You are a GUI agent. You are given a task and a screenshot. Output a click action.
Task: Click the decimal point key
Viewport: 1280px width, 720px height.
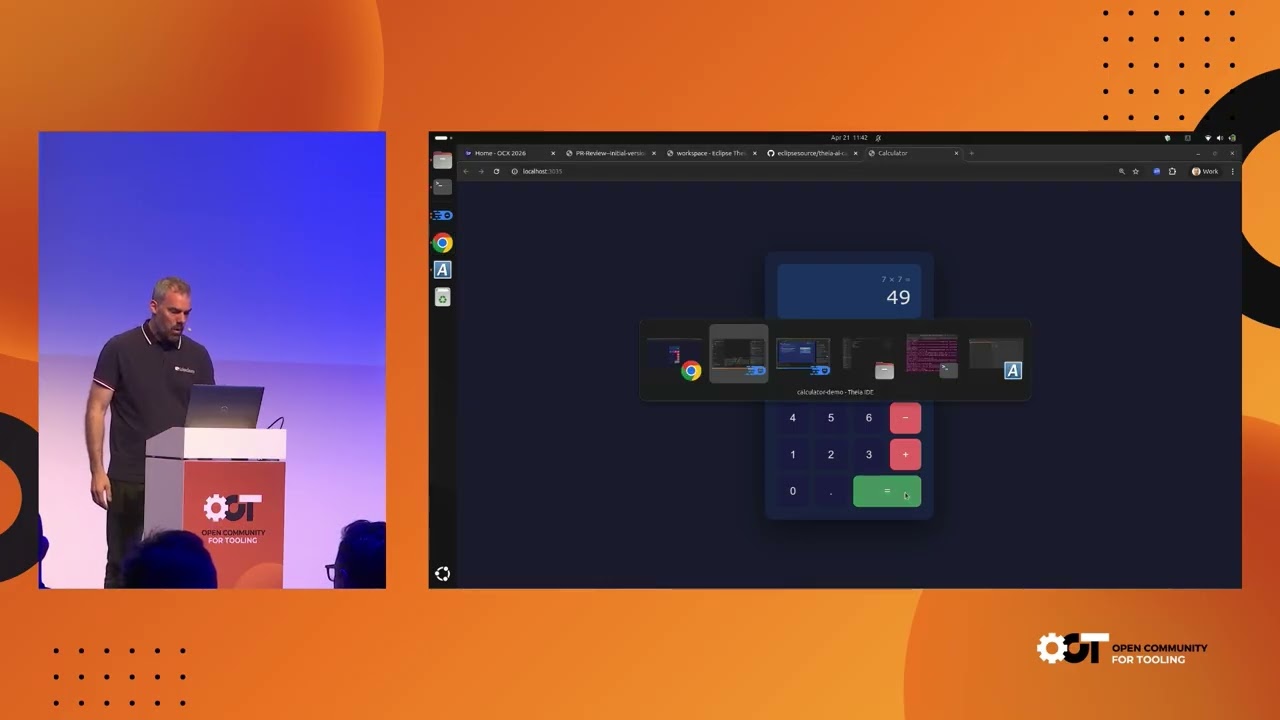pyautogui.click(x=830, y=491)
